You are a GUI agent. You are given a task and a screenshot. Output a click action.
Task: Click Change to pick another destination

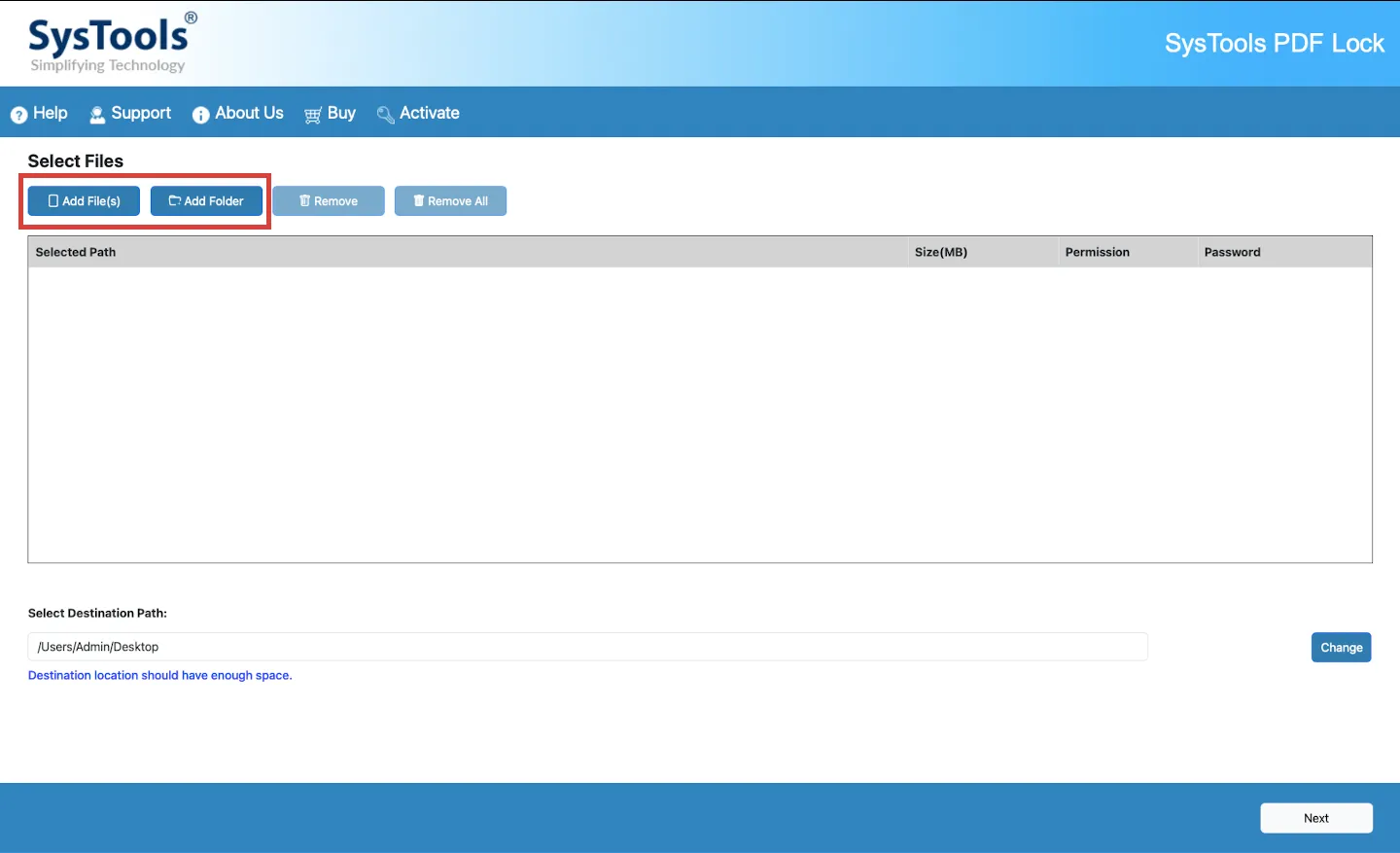1342,648
